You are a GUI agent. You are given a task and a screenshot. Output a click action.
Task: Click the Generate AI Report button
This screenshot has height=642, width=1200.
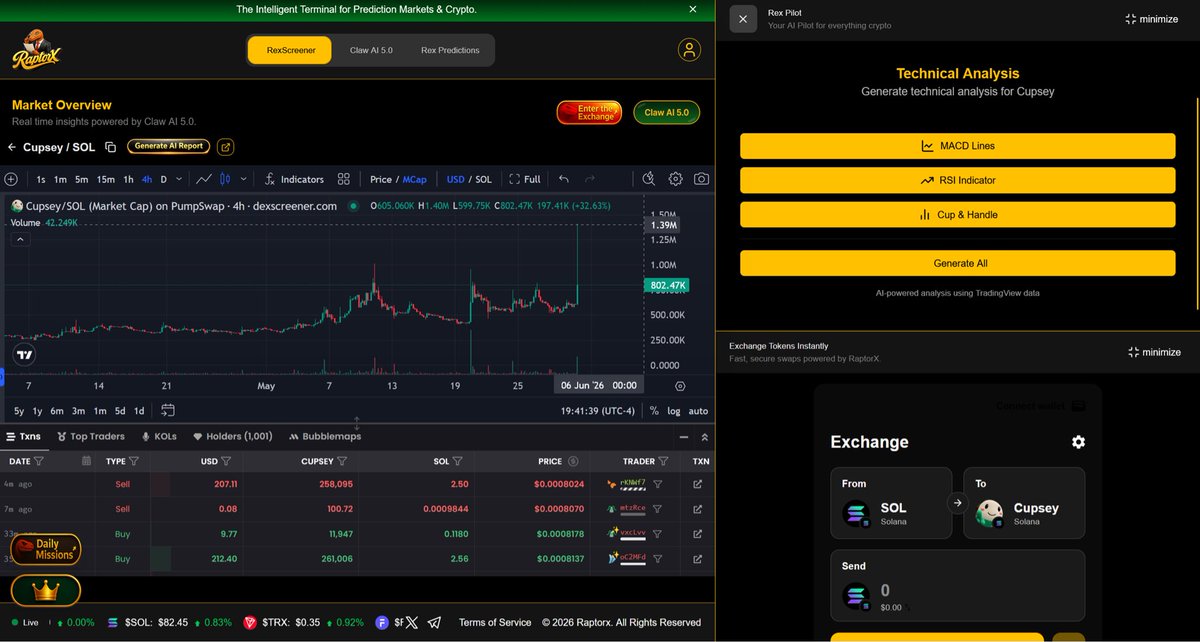tap(168, 146)
